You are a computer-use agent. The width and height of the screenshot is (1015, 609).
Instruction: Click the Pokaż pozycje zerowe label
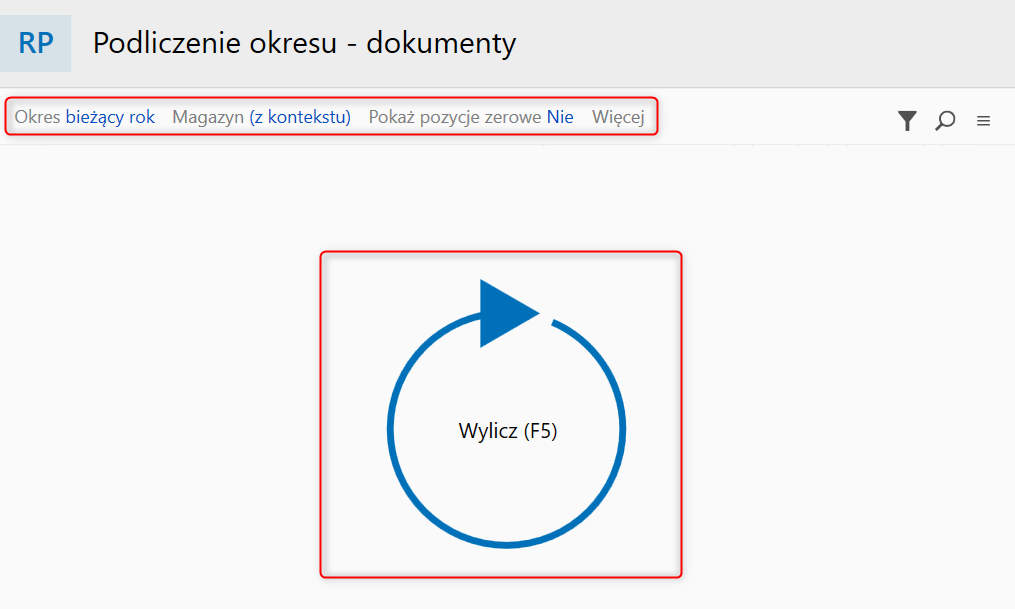(454, 117)
